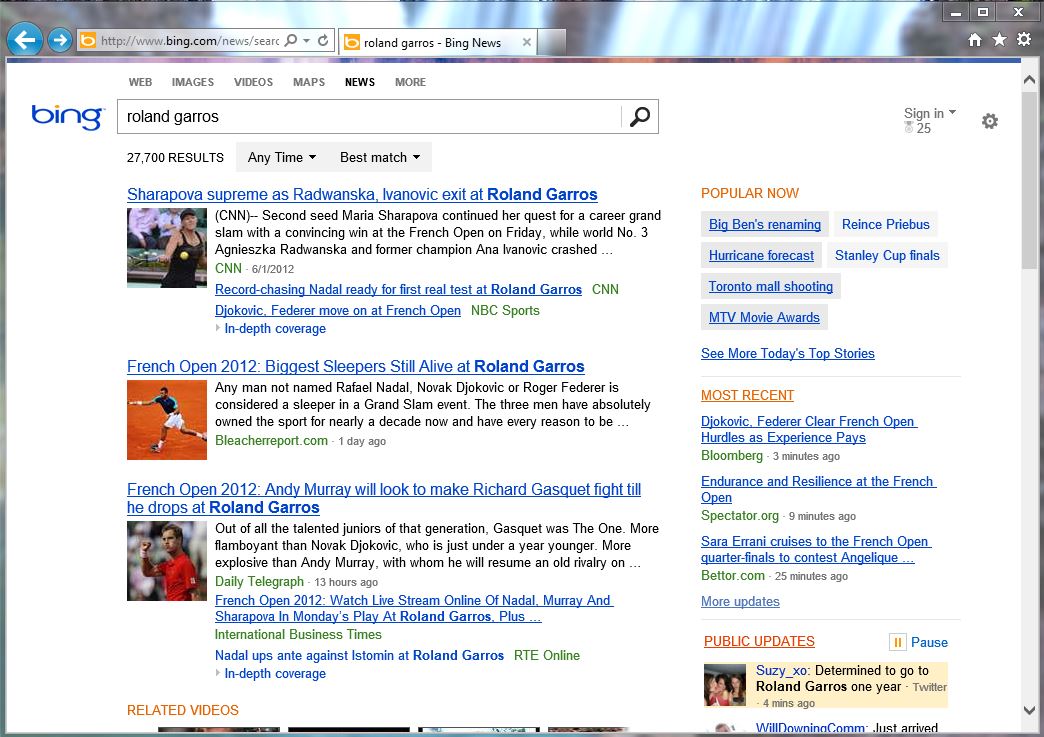Click Reince Priebus popular topic

pos(886,224)
